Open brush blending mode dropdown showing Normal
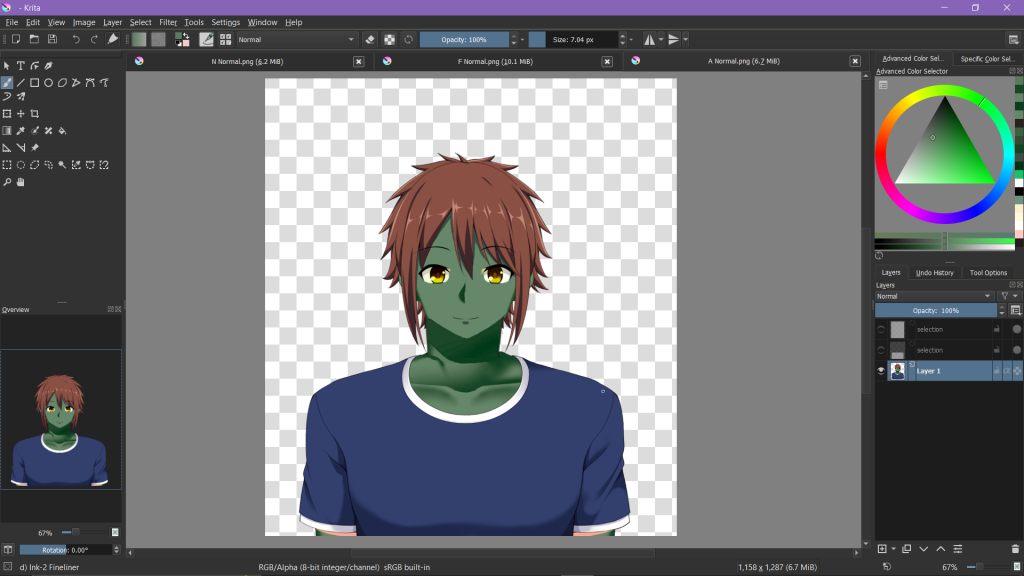Image resolution: width=1024 pixels, height=576 pixels. tap(296, 40)
